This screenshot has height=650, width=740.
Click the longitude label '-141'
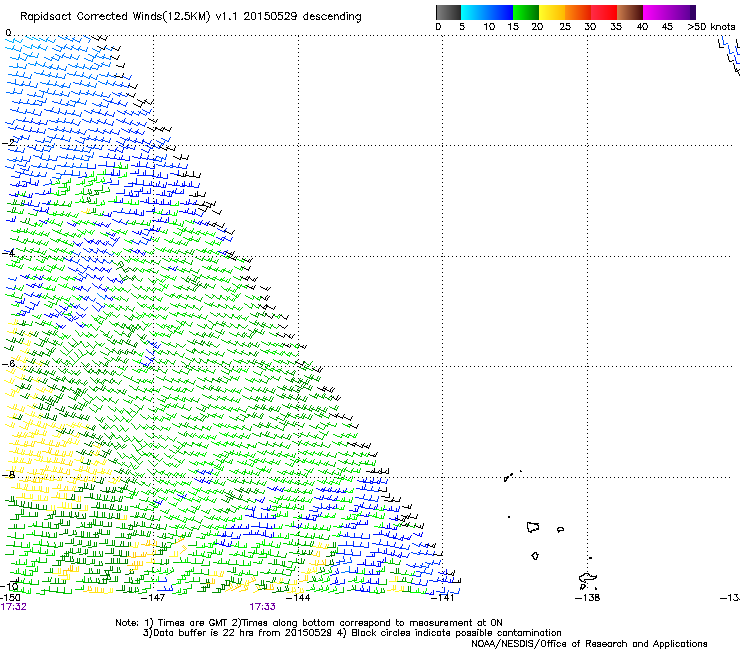coord(442,598)
